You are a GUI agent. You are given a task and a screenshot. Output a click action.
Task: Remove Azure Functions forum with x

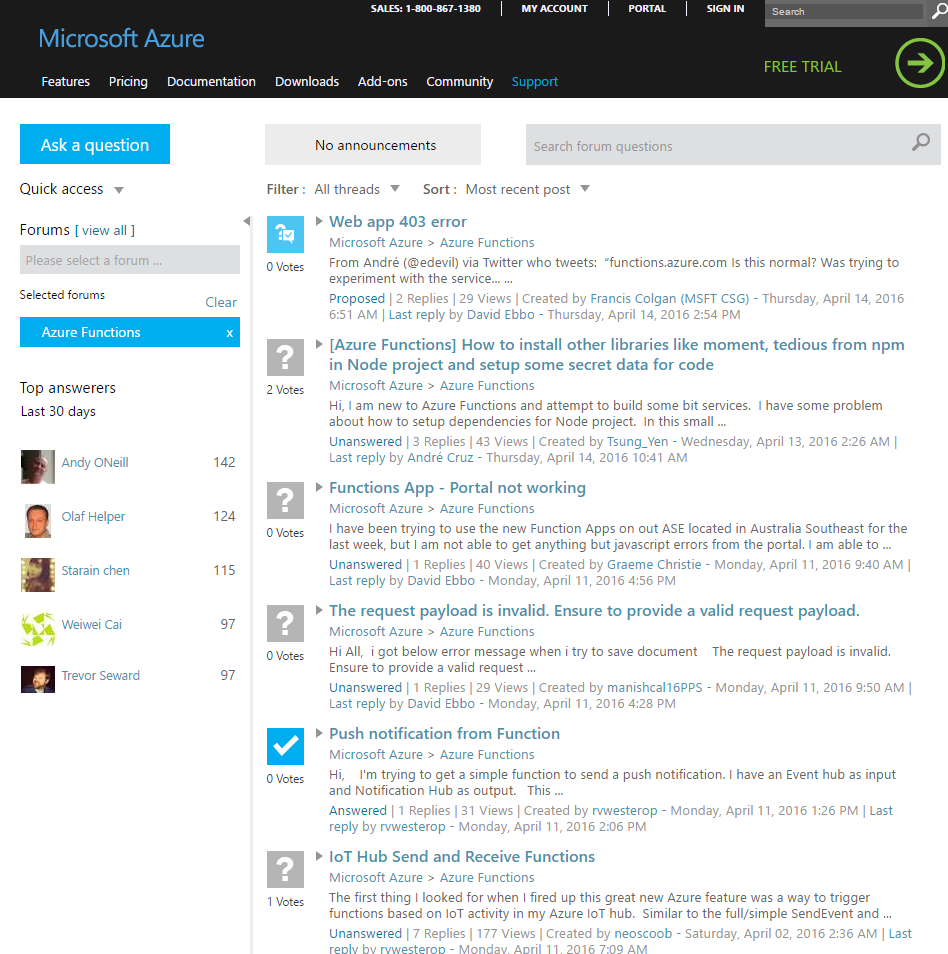click(x=229, y=333)
